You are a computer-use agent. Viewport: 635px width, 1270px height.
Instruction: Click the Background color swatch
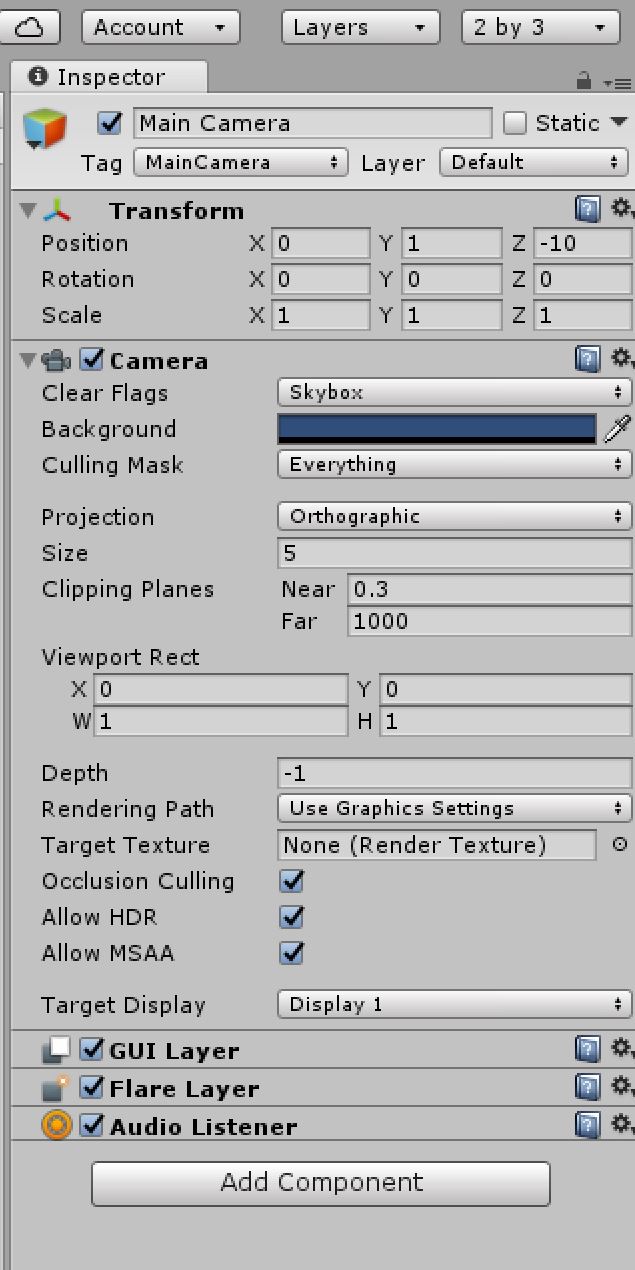[x=440, y=428]
